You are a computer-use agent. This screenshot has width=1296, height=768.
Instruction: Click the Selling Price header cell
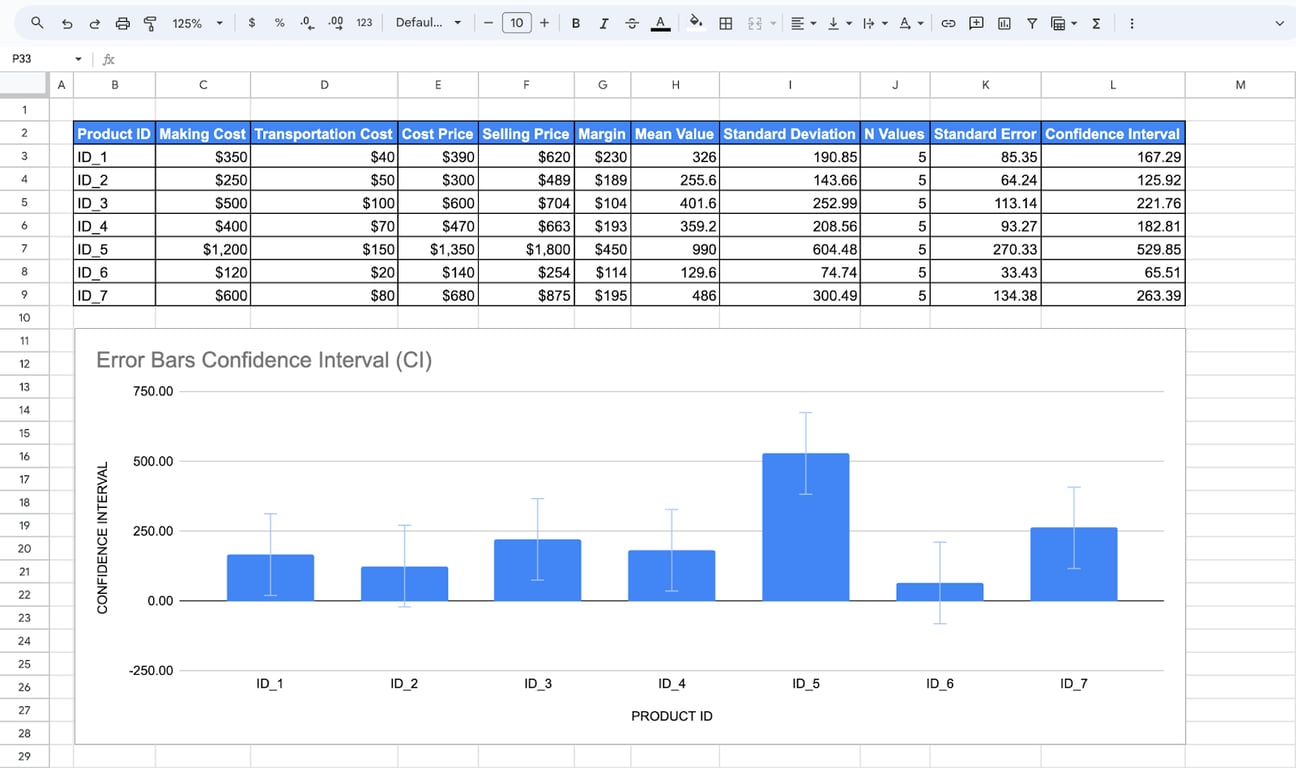(526, 133)
